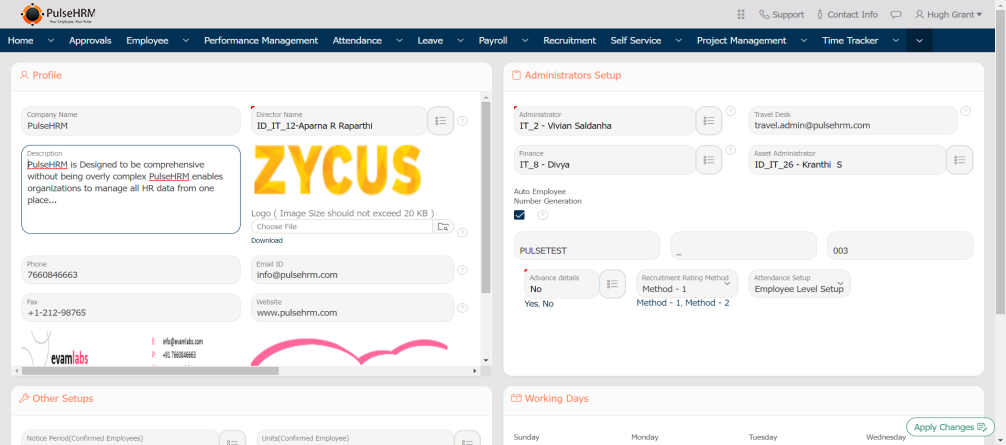Open the apps grid icon in header
The width and height of the screenshot is (1006, 445).
[x=741, y=14]
